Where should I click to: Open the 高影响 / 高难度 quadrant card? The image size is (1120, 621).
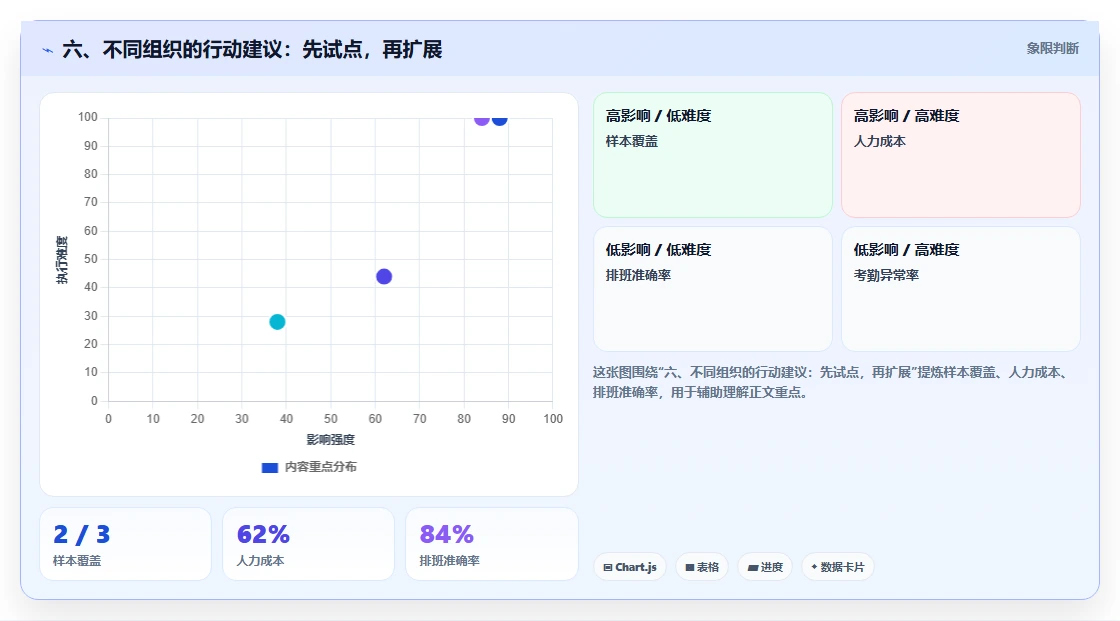coord(960,154)
